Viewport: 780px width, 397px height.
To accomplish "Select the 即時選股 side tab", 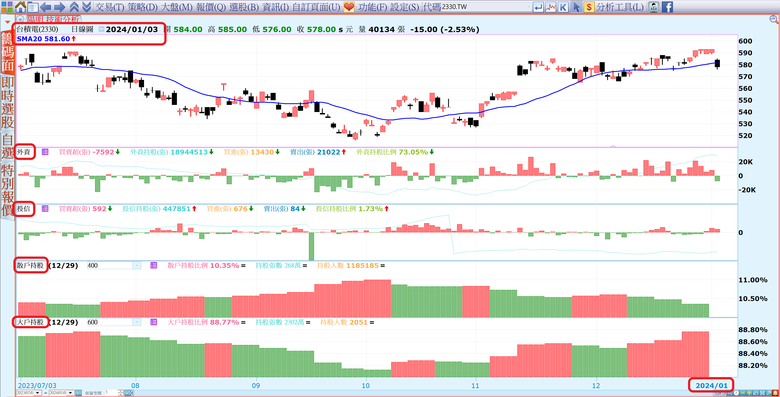I will point(7,103).
